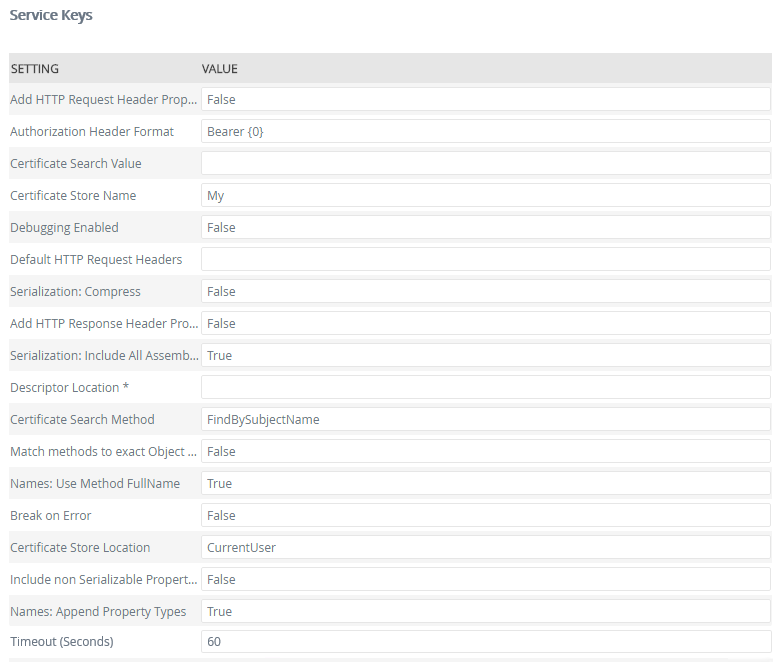The width and height of the screenshot is (773, 662).
Task: Select the Authorization Header Format label
Action: tap(92, 132)
